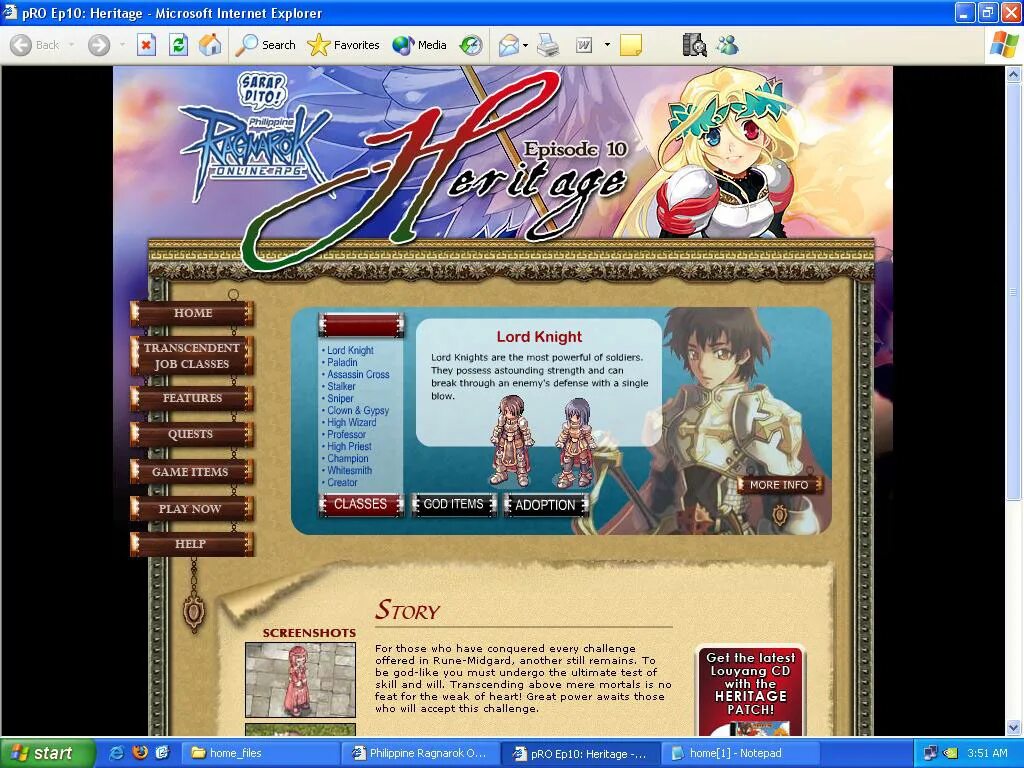The height and width of the screenshot is (768, 1024).
Task: Open Favorites star in toolbar
Action: (344, 45)
